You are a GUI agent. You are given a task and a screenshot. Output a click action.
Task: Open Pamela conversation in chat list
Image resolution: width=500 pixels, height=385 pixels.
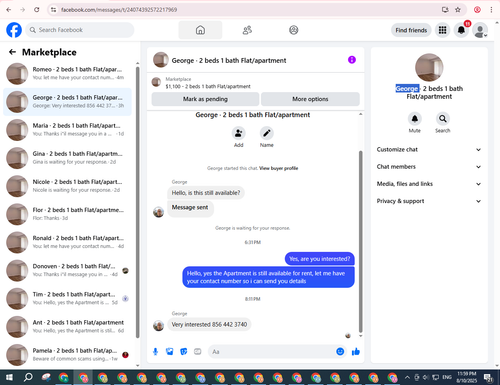click(67, 355)
